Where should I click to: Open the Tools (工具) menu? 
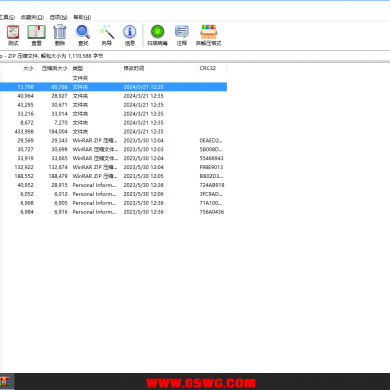7,17
